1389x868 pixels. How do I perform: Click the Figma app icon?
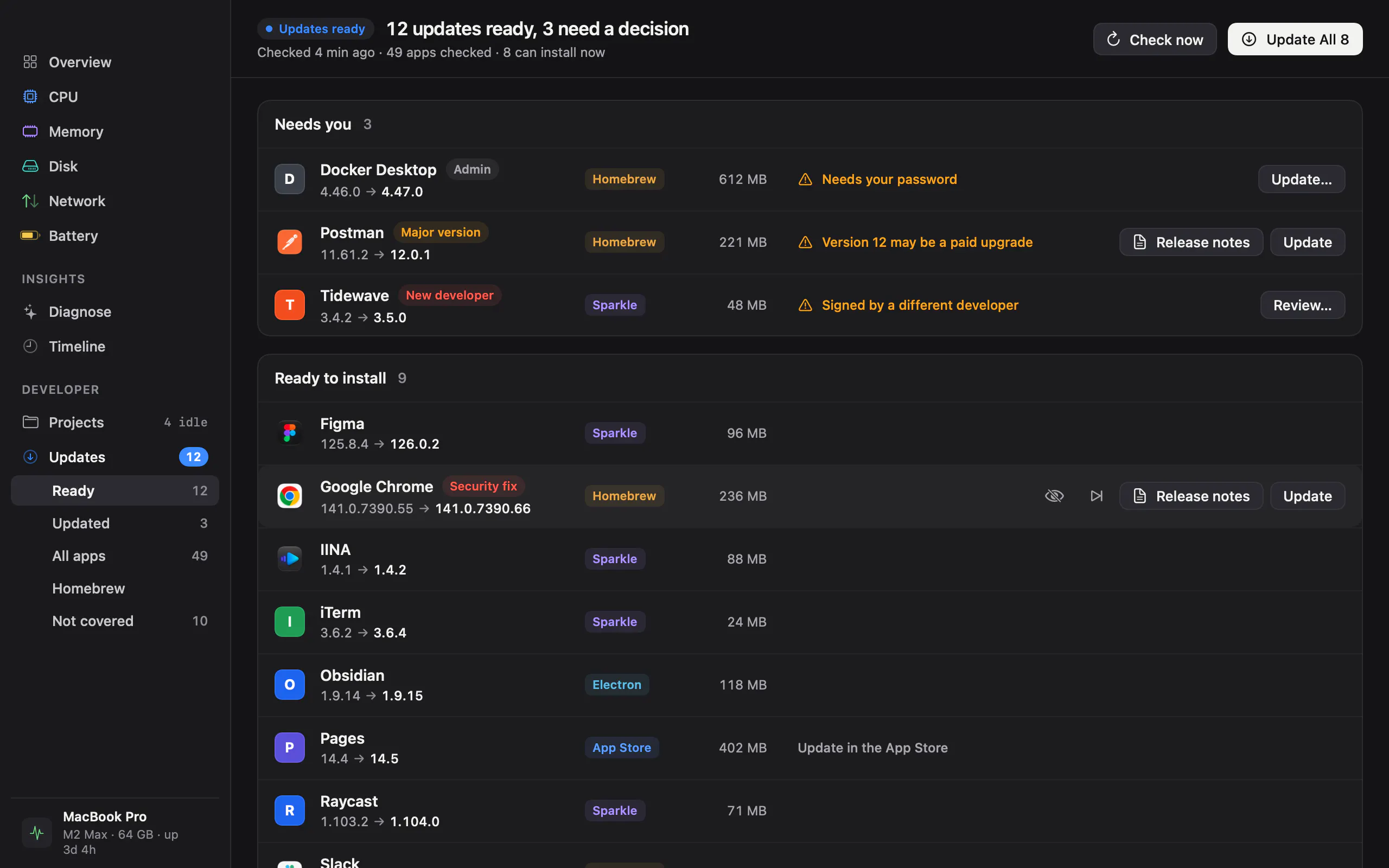coord(289,433)
